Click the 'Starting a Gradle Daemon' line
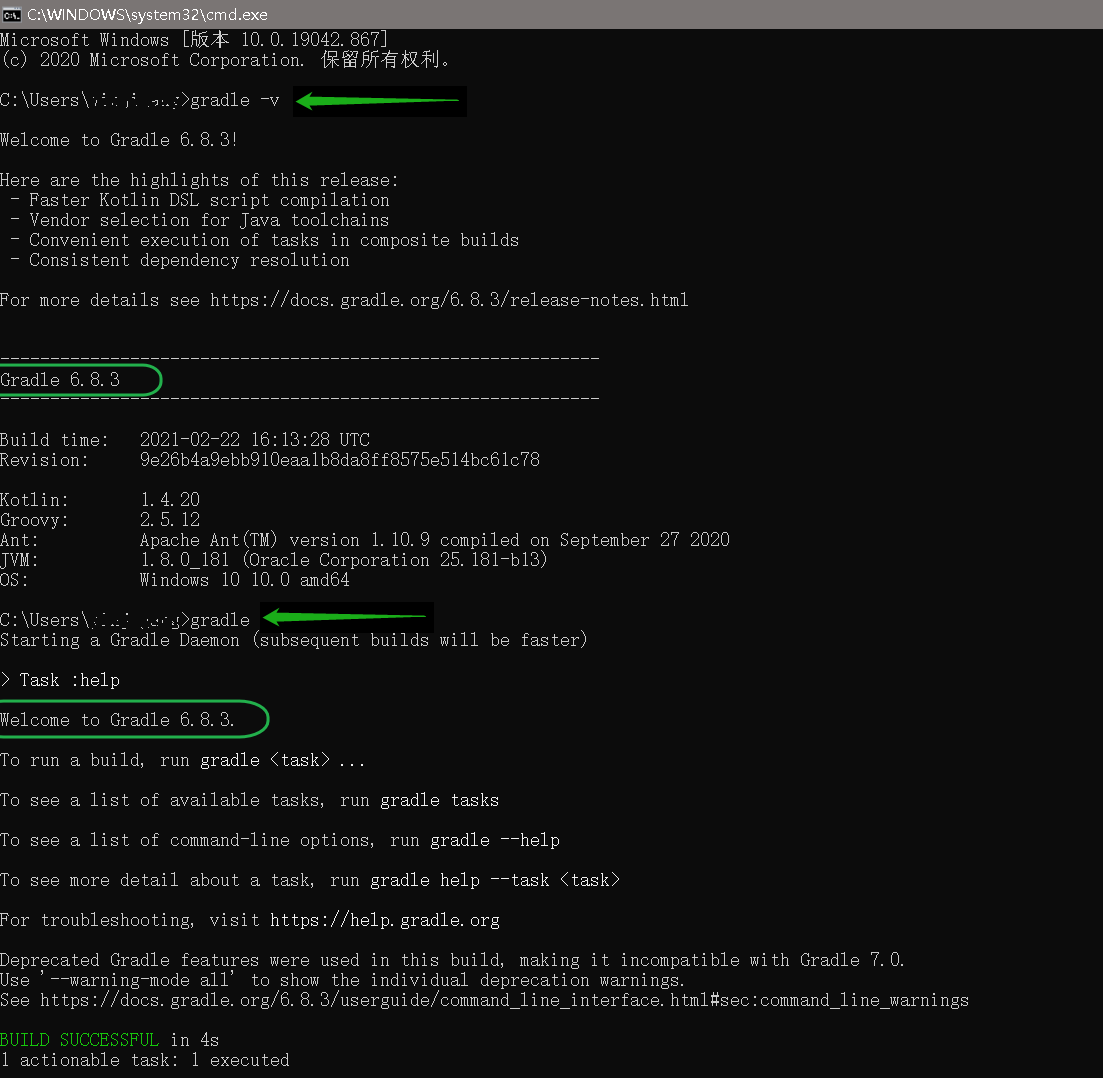1103x1078 pixels. (293, 640)
